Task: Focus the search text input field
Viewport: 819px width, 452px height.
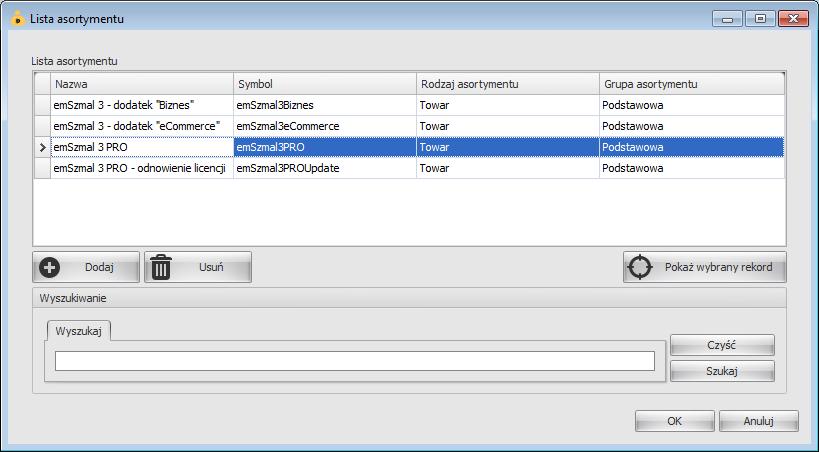Action: (355, 361)
